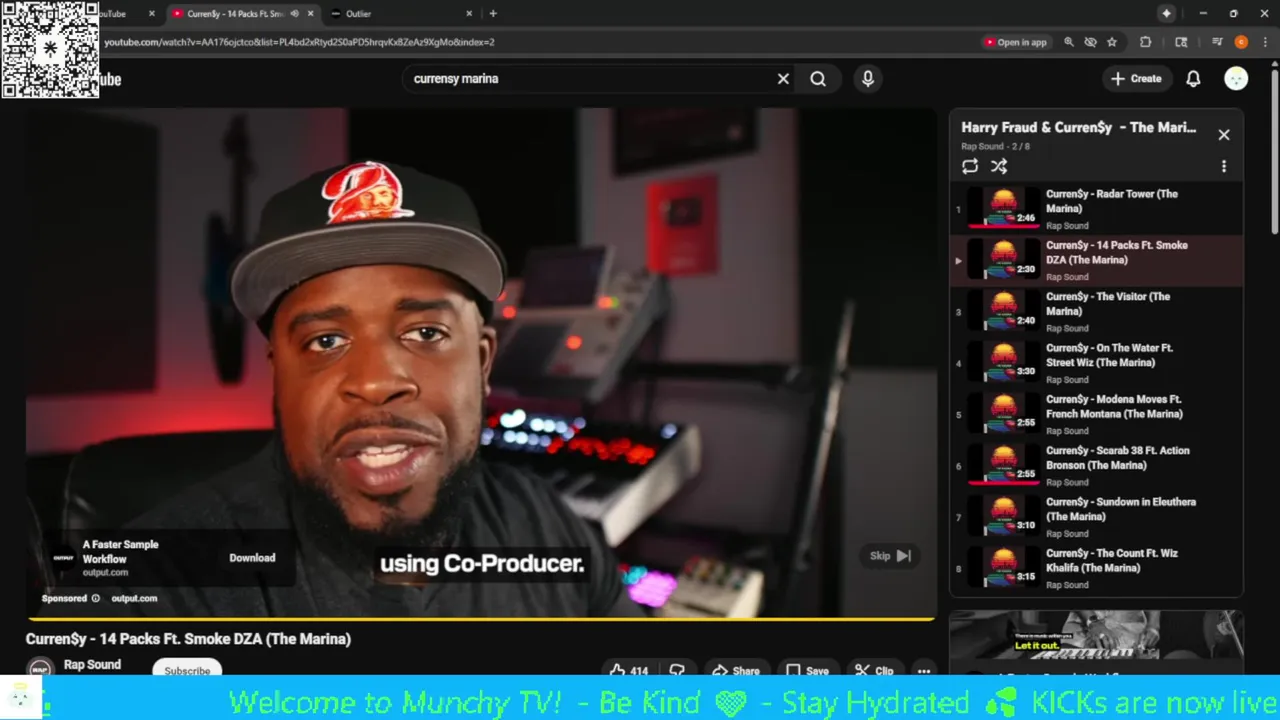Click the magnifier search button

[x=818, y=79]
